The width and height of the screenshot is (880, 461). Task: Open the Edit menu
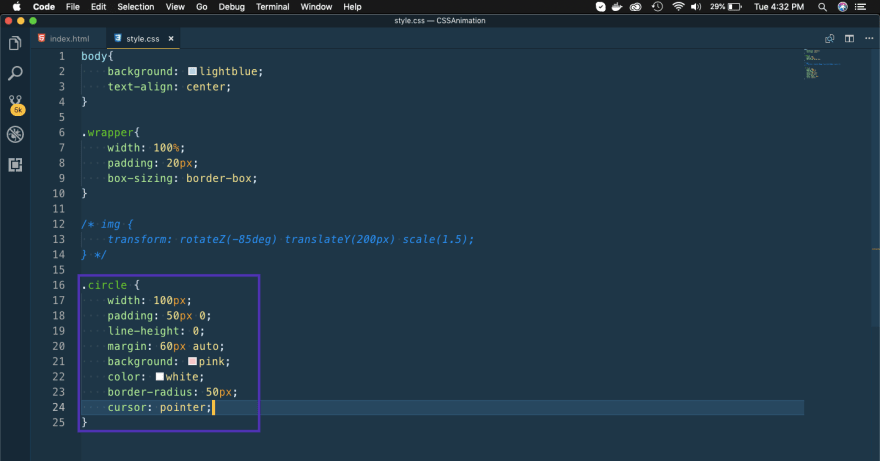tap(98, 7)
